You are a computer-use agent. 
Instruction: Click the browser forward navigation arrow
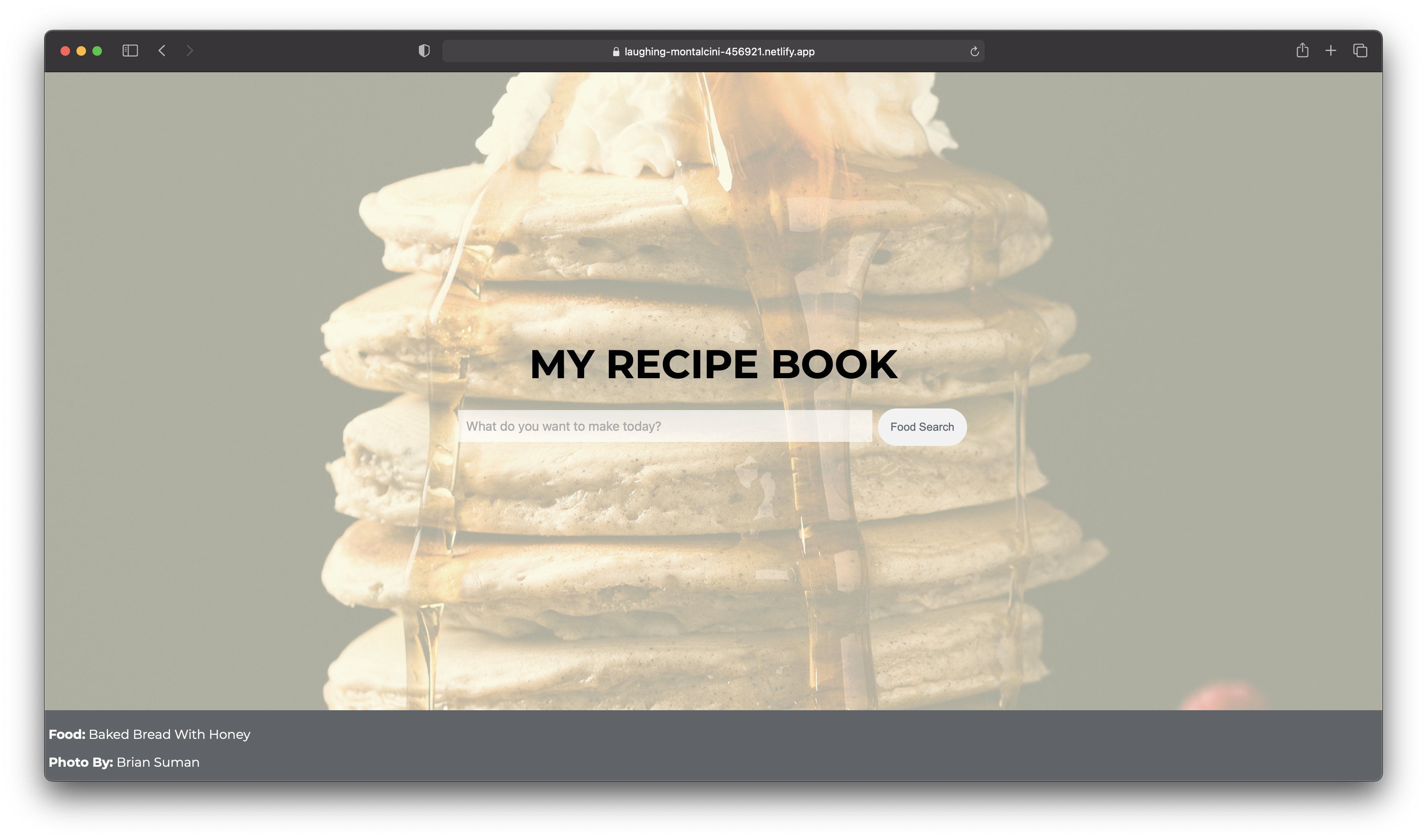click(189, 50)
